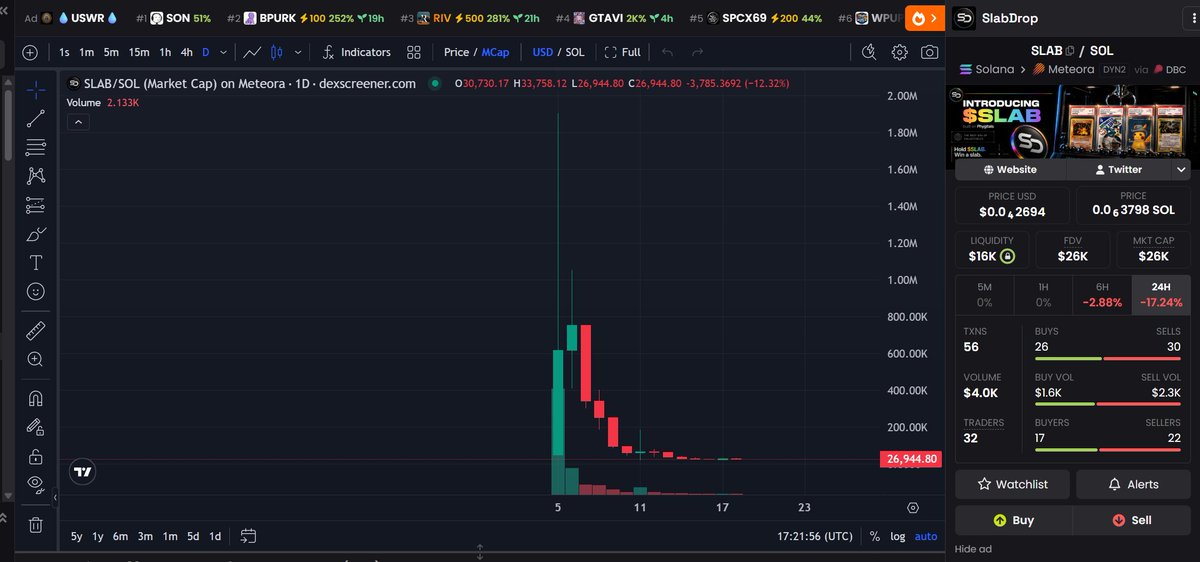Switch chart to Price mode
The height and width of the screenshot is (562, 1200).
[x=456, y=52]
